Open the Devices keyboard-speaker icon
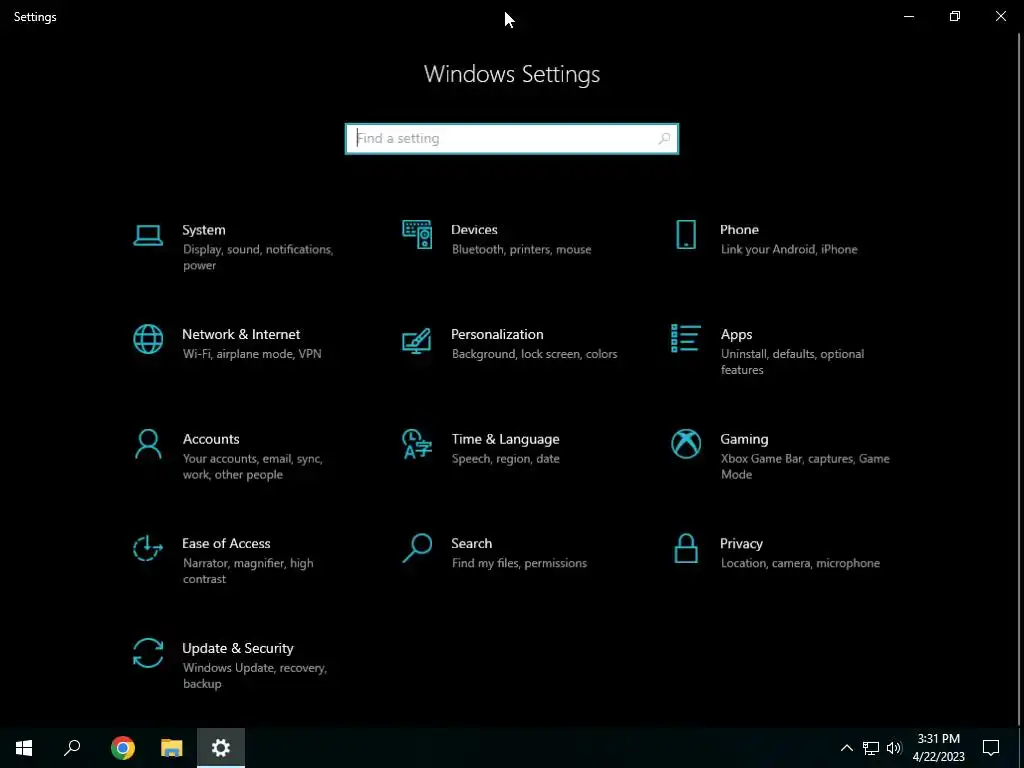This screenshot has width=1024, height=768. pyautogui.click(x=417, y=234)
